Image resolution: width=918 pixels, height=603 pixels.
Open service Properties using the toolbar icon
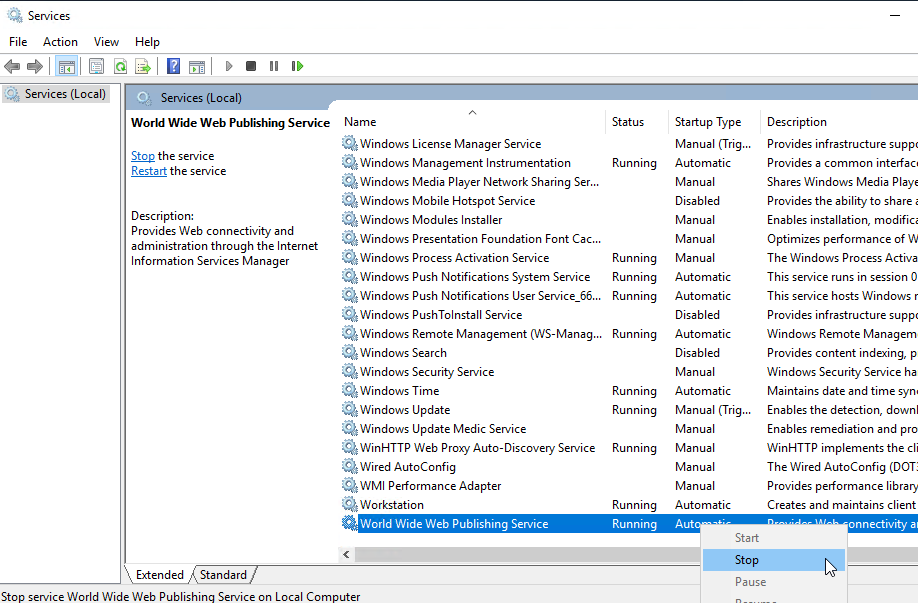(x=96, y=66)
